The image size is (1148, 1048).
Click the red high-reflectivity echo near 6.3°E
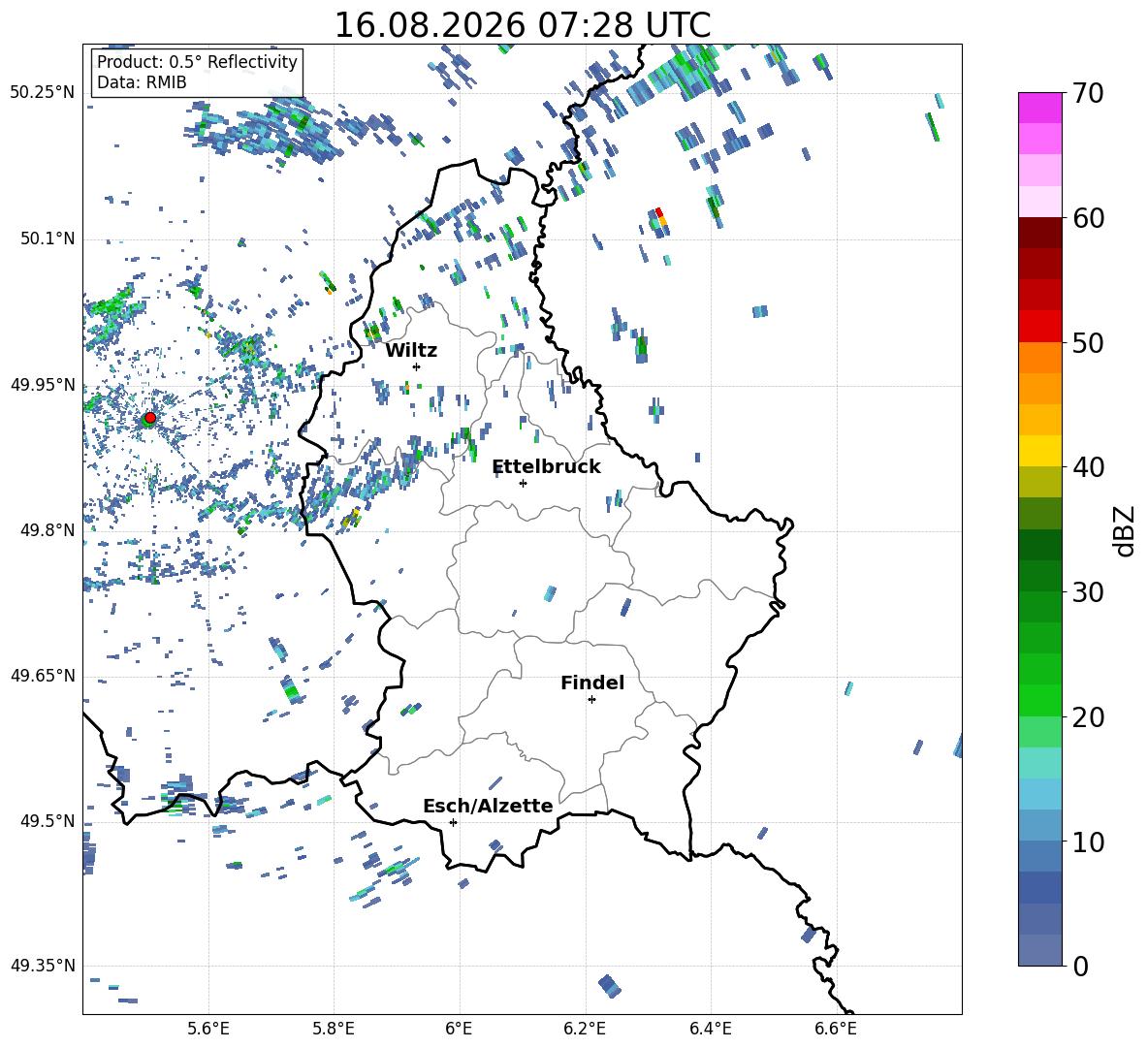tap(659, 212)
